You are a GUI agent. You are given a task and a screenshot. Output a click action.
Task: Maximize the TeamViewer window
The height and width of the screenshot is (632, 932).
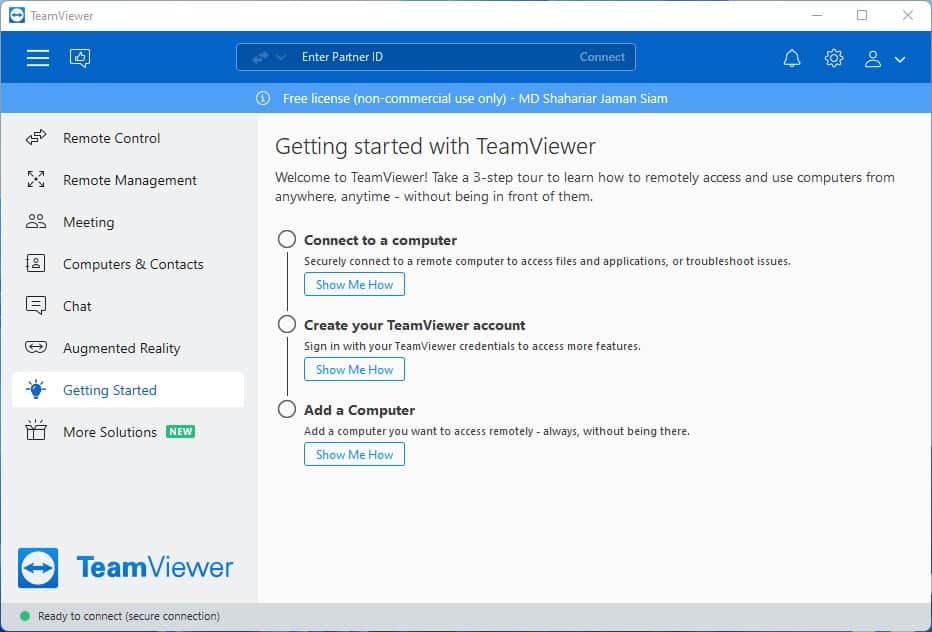tap(862, 15)
